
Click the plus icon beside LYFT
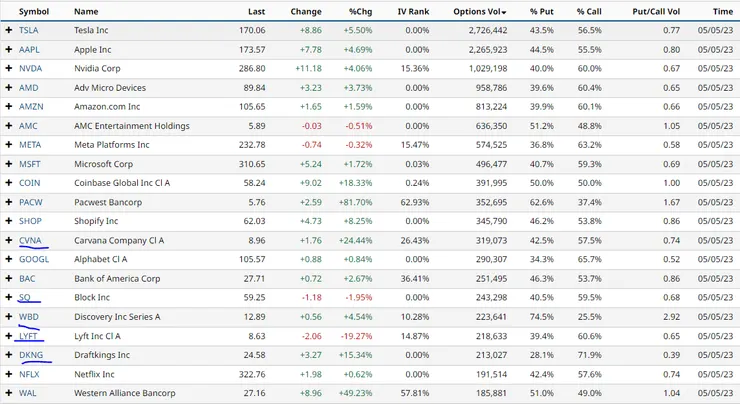point(8,336)
